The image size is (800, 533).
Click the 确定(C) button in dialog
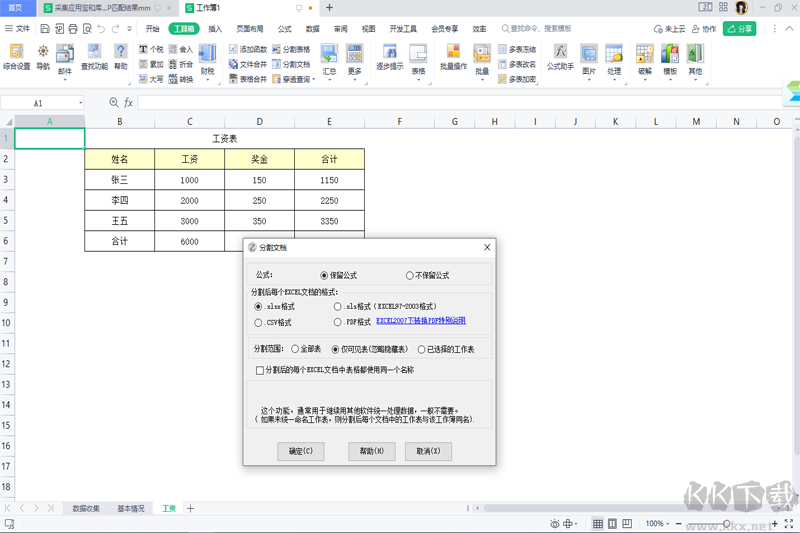pos(301,451)
